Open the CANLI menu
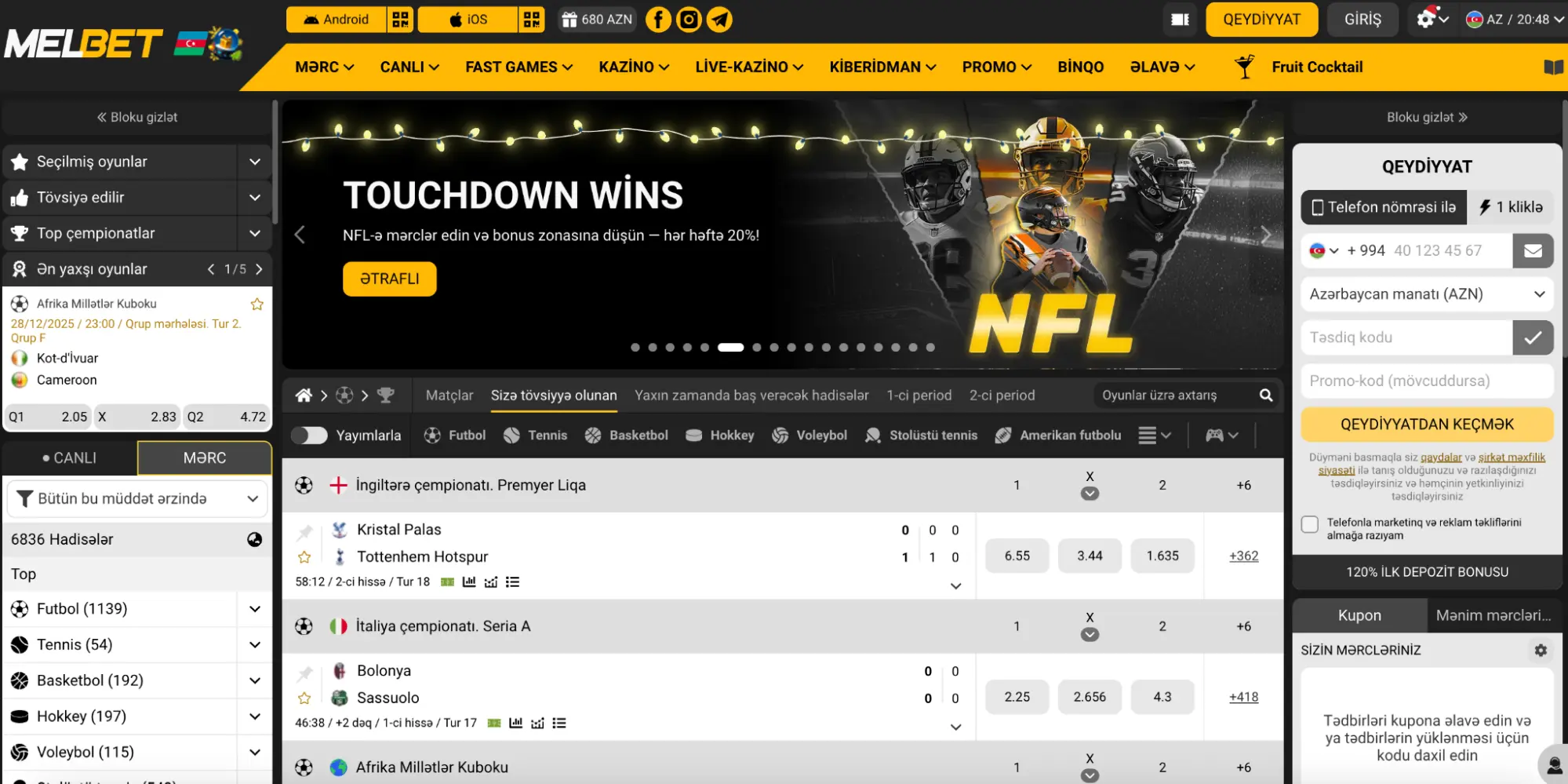 click(x=409, y=67)
